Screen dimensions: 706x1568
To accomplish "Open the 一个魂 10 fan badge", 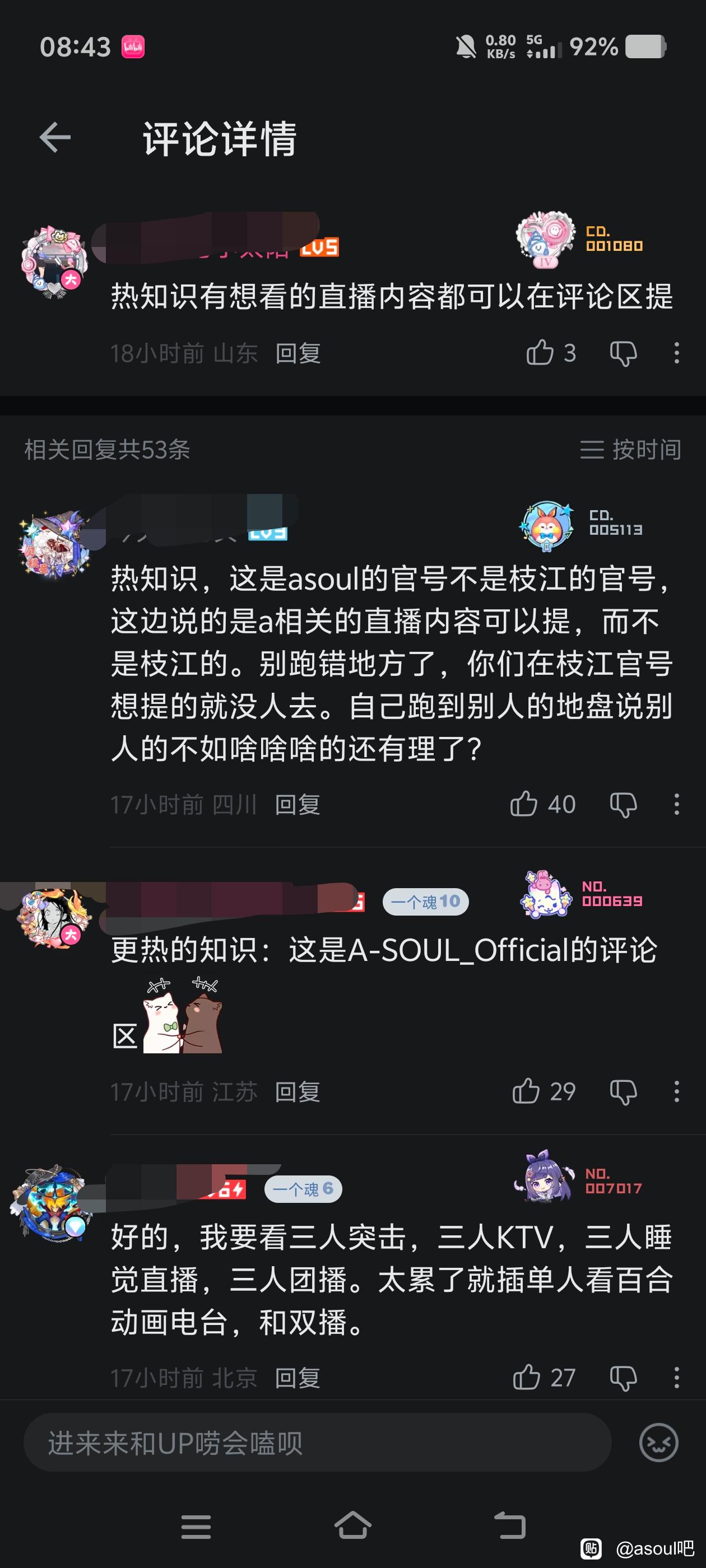I will pos(425,902).
